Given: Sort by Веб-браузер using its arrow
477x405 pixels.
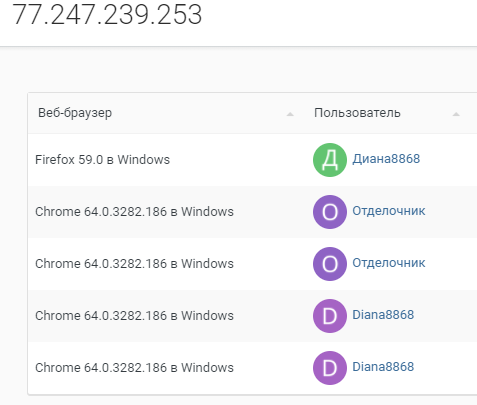Looking at the screenshot, I should coord(290,114).
